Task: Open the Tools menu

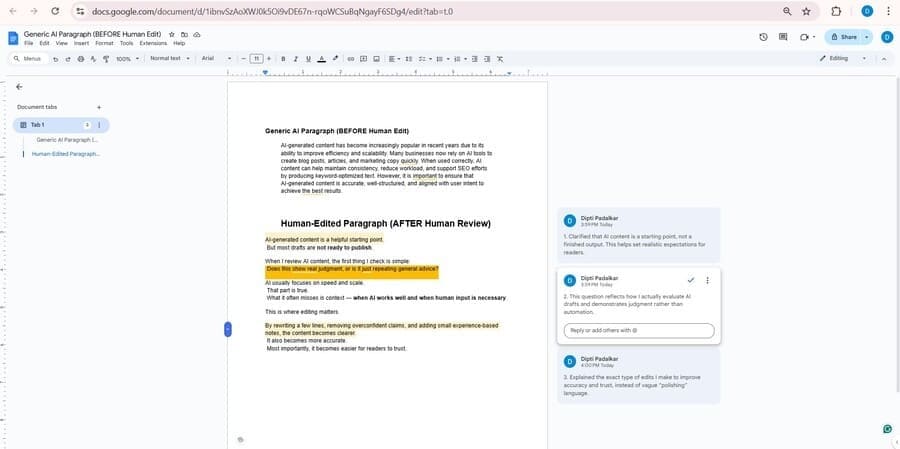Action: (126, 43)
